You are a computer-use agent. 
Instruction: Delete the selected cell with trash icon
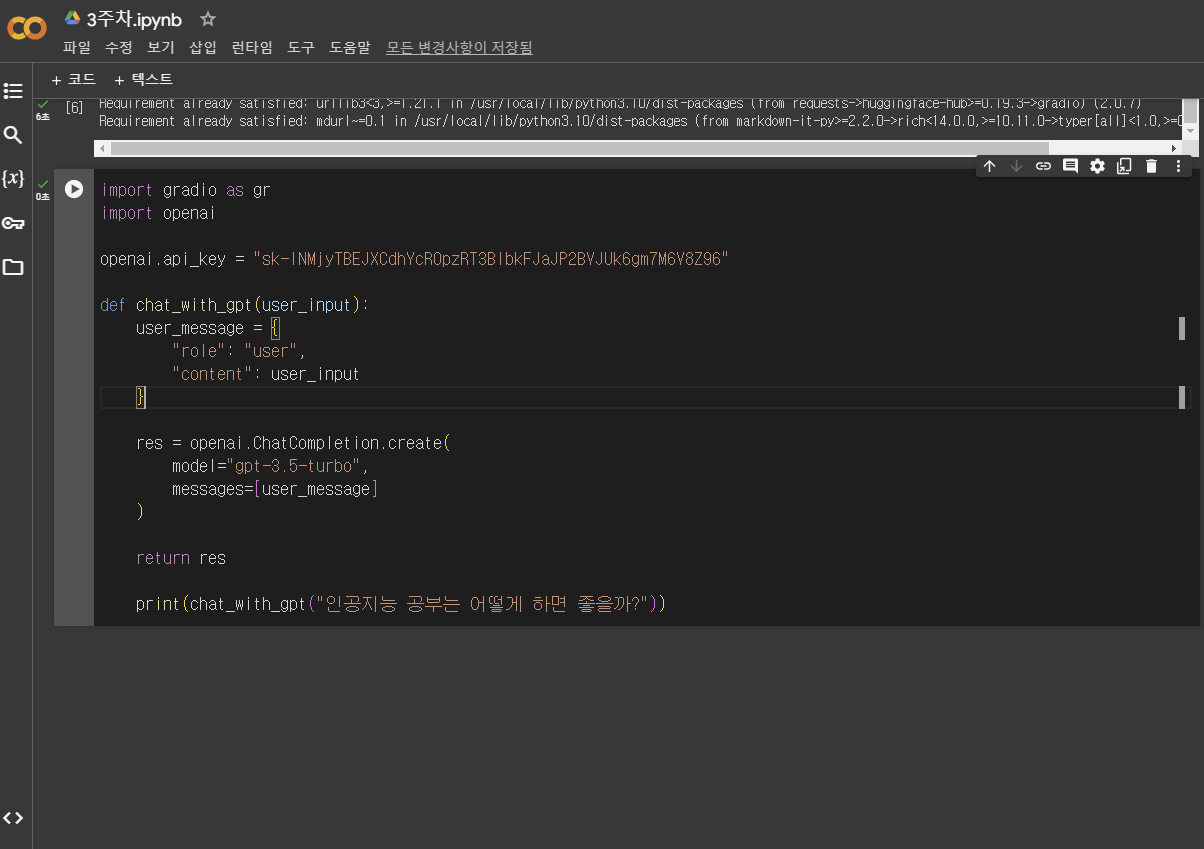click(1151, 166)
